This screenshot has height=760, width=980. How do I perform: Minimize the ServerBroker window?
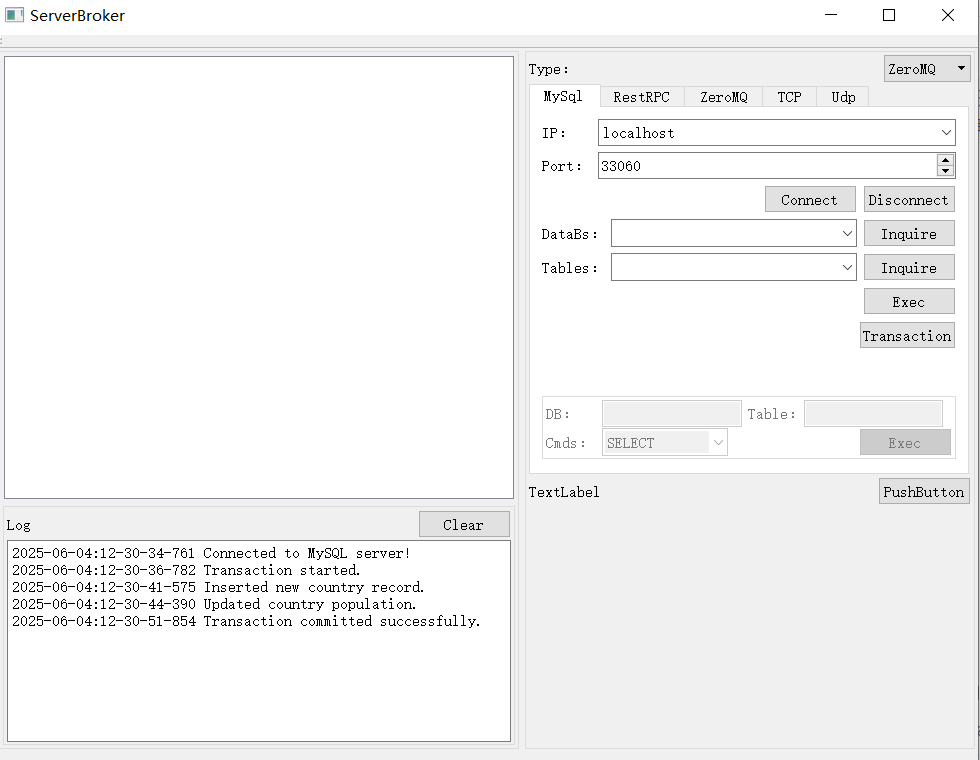(x=831, y=15)
